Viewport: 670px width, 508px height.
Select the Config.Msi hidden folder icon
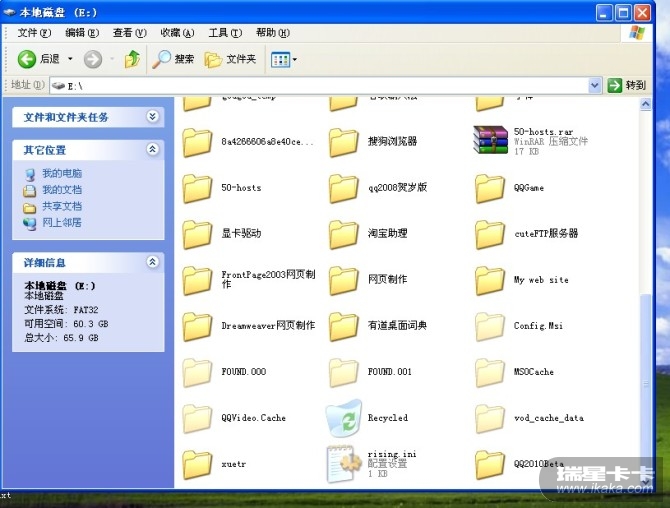tap(490, 327)
